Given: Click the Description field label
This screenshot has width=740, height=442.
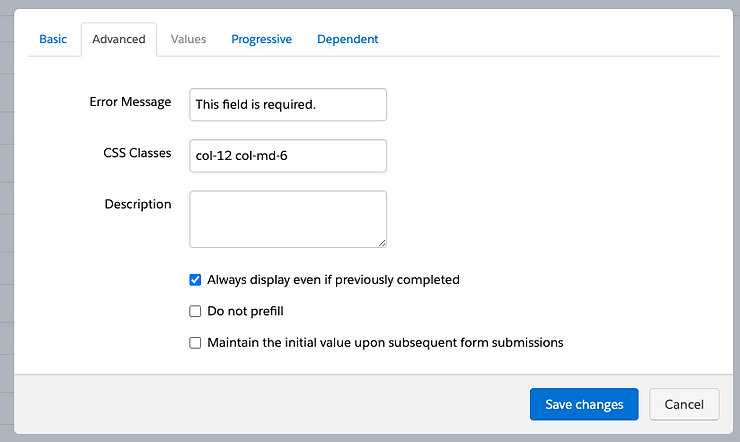Looking at the screenshot, I should tap(138, 204).
